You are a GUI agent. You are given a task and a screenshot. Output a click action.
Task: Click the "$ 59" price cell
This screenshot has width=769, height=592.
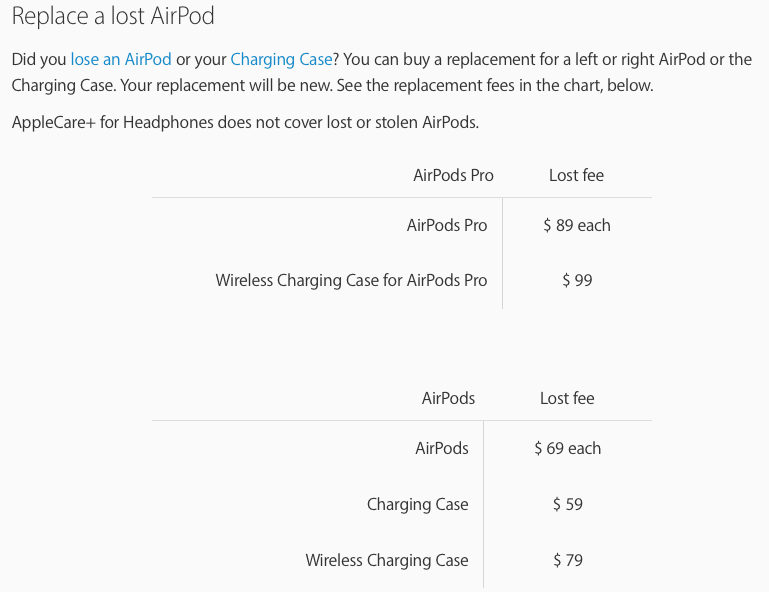(x=567, y=504)
